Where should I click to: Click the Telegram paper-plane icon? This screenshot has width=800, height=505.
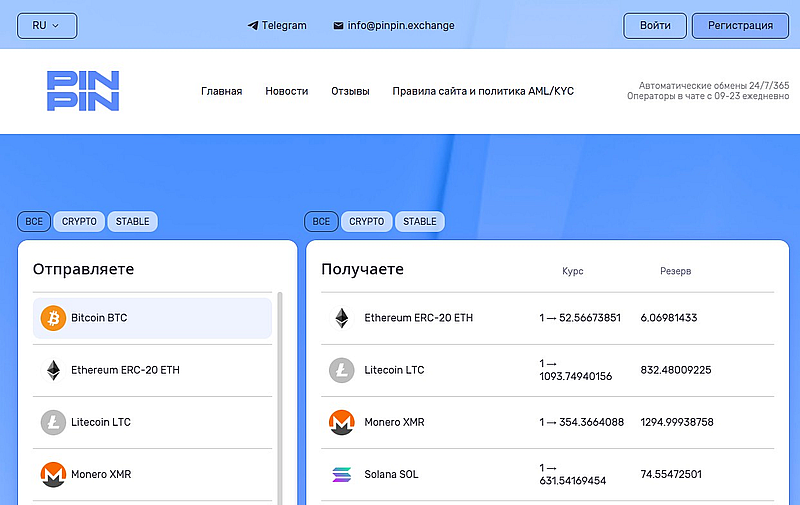click(x=253, y=26)
